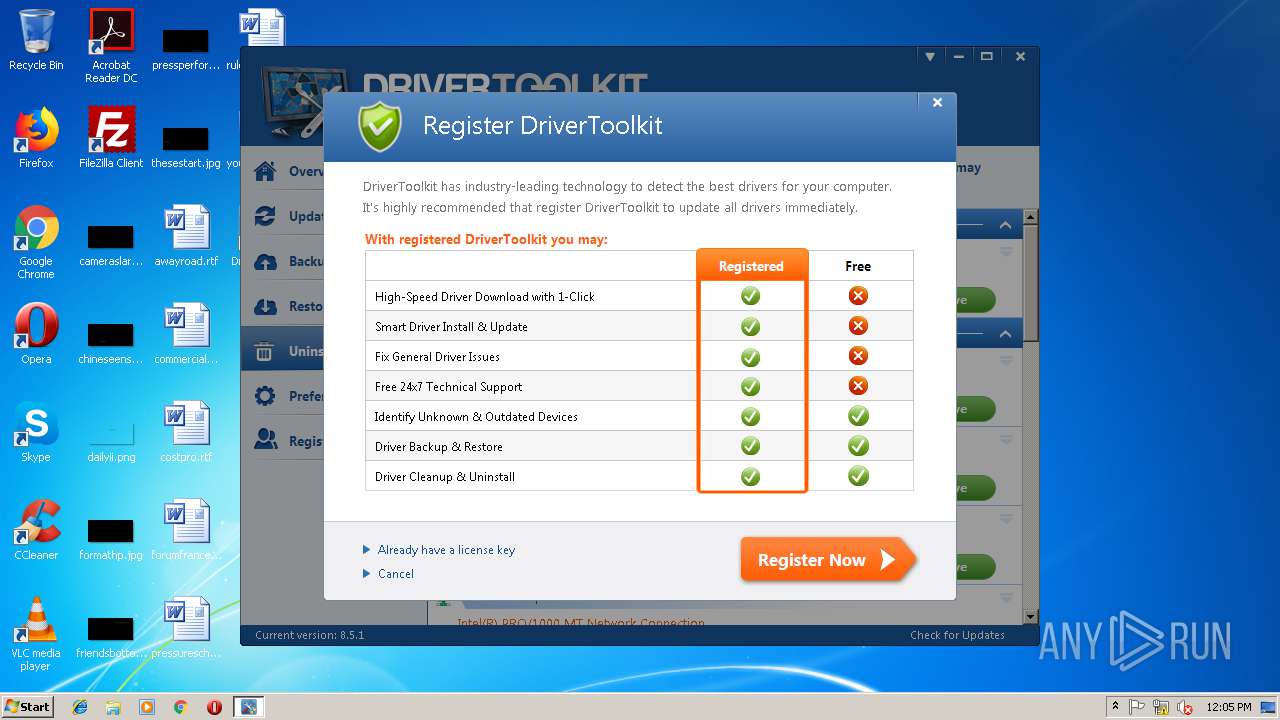Select High-Speed Driver Download with 1-Click text
This screenshot has height=720, width=1280.
484,297
